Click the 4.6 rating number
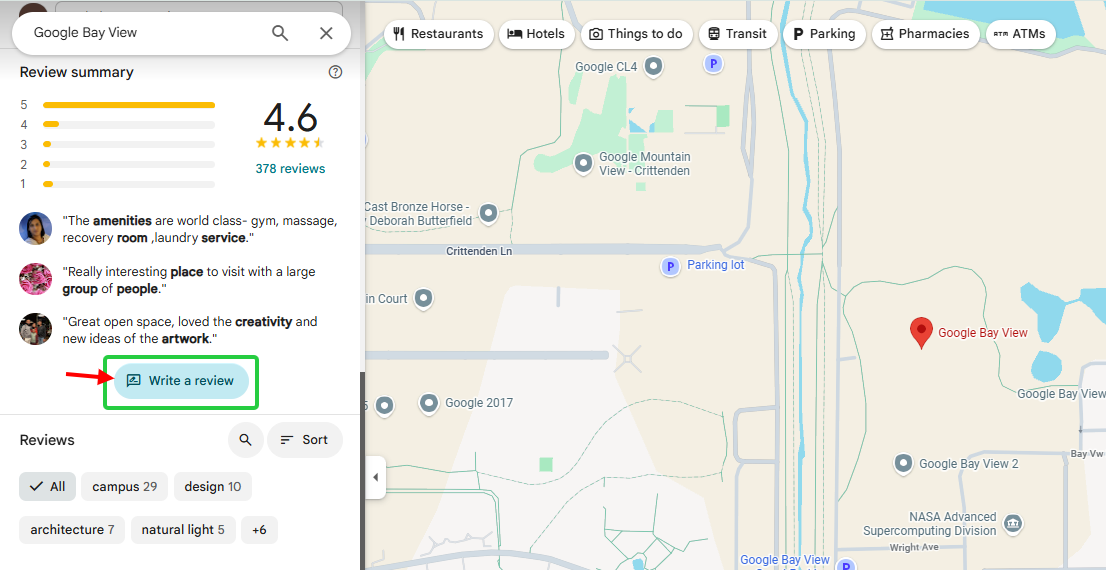 (x=290, y=118)
